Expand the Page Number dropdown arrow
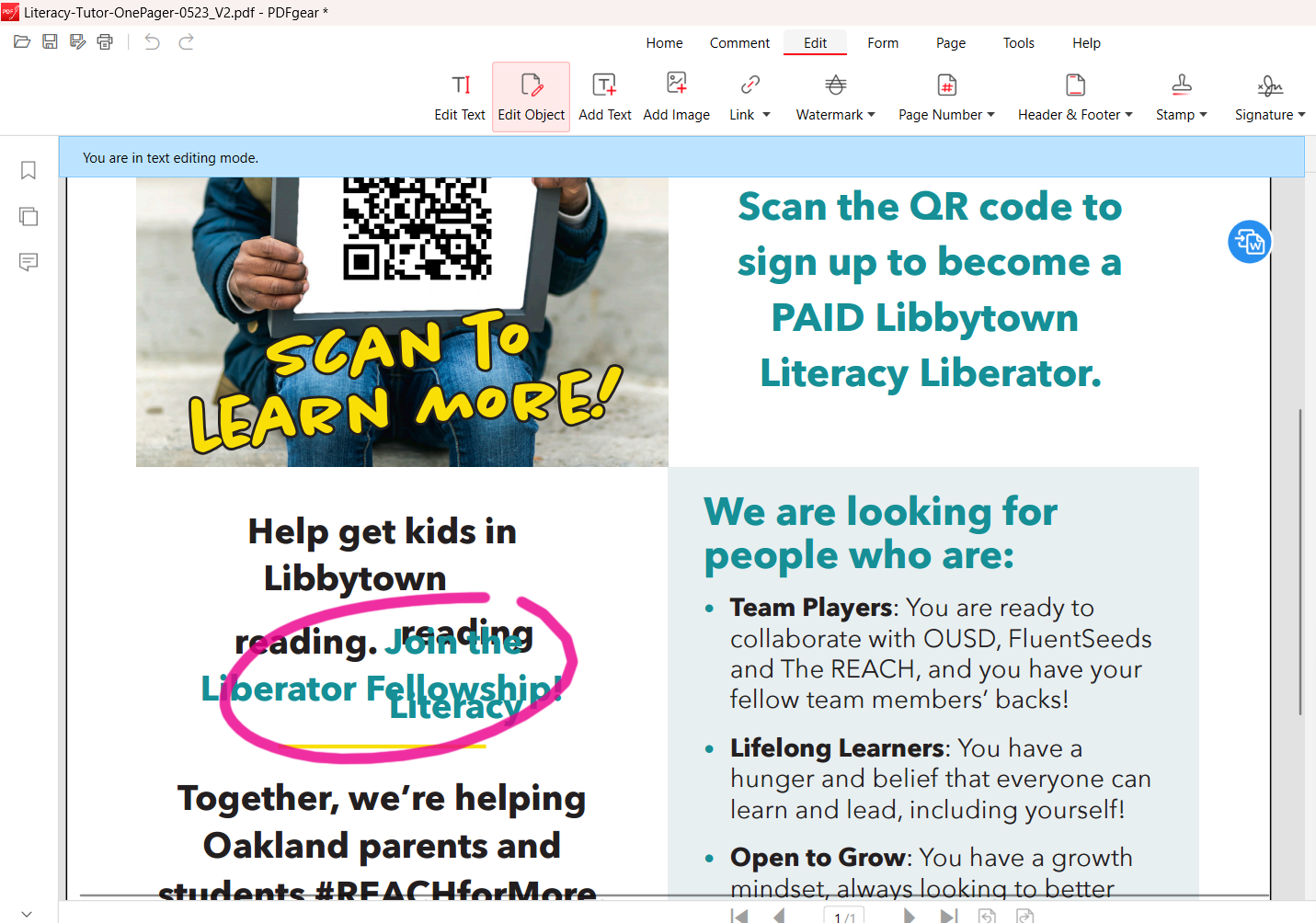 tap(990, 115)
